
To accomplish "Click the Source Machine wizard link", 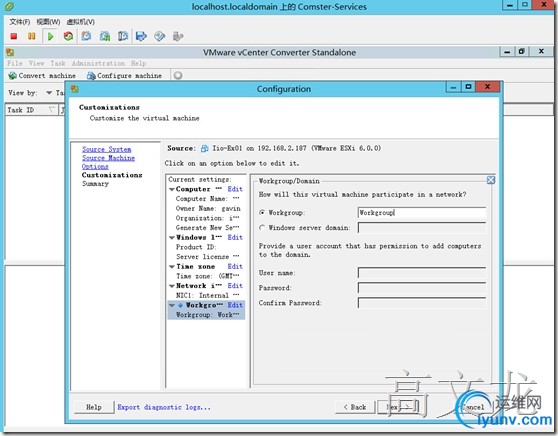I will click(109, 158).
